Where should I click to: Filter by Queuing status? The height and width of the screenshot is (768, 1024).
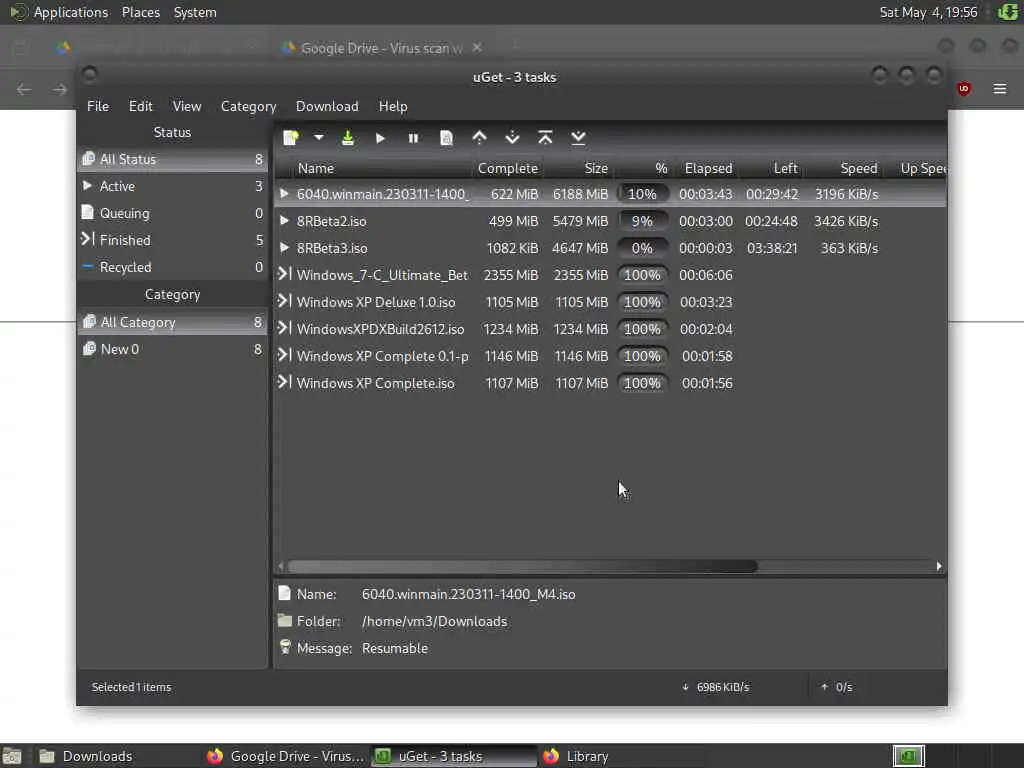click(x=172, y=213)
